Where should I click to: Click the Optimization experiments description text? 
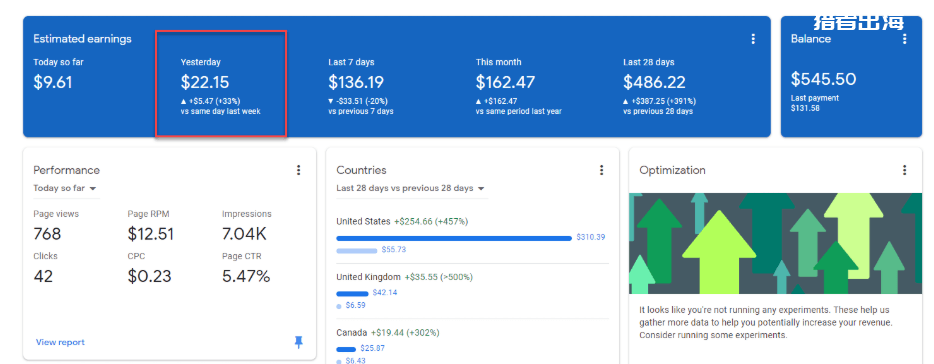click(765, 323)
